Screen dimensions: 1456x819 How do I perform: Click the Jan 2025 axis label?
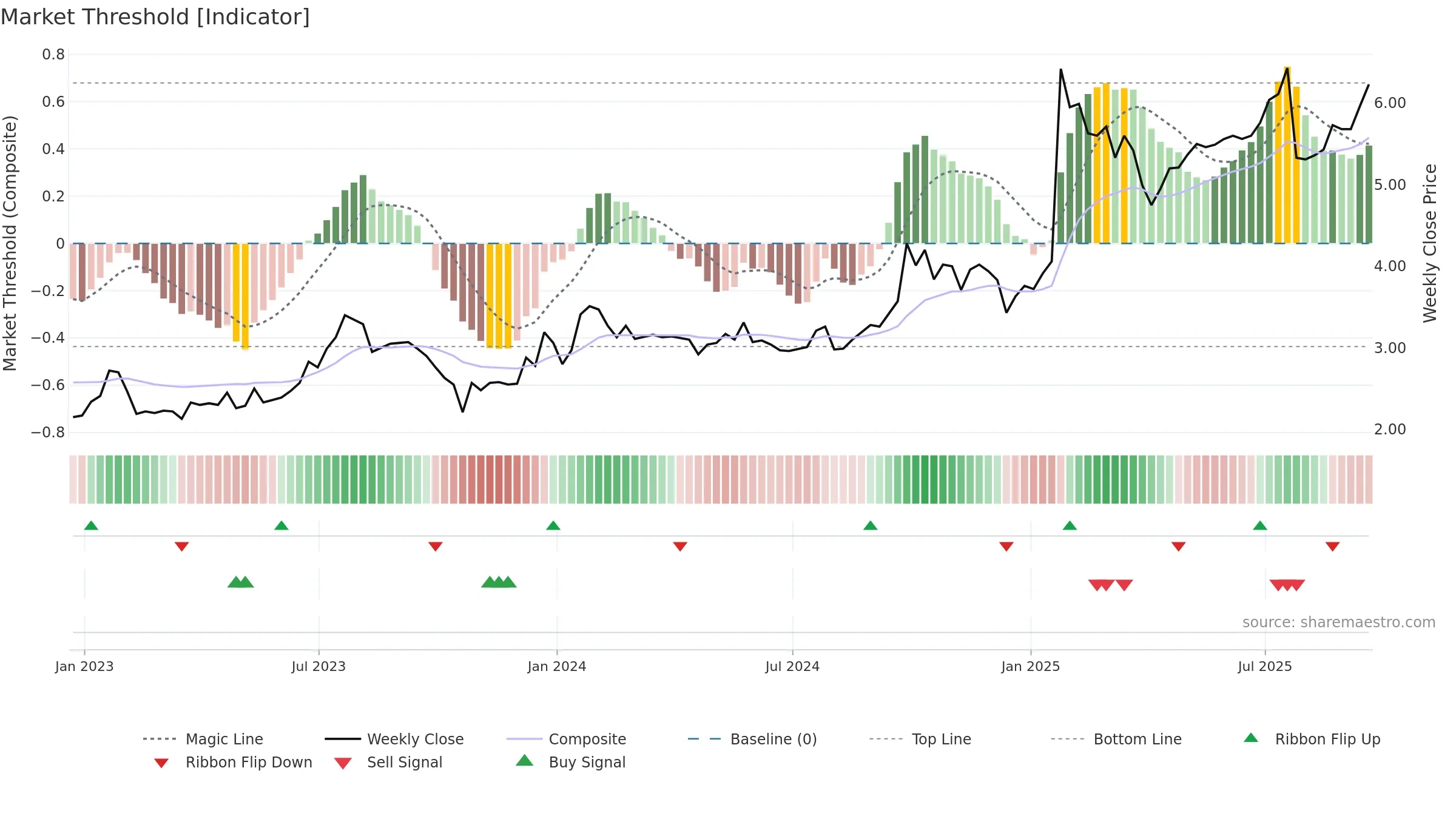point(1031,666)
